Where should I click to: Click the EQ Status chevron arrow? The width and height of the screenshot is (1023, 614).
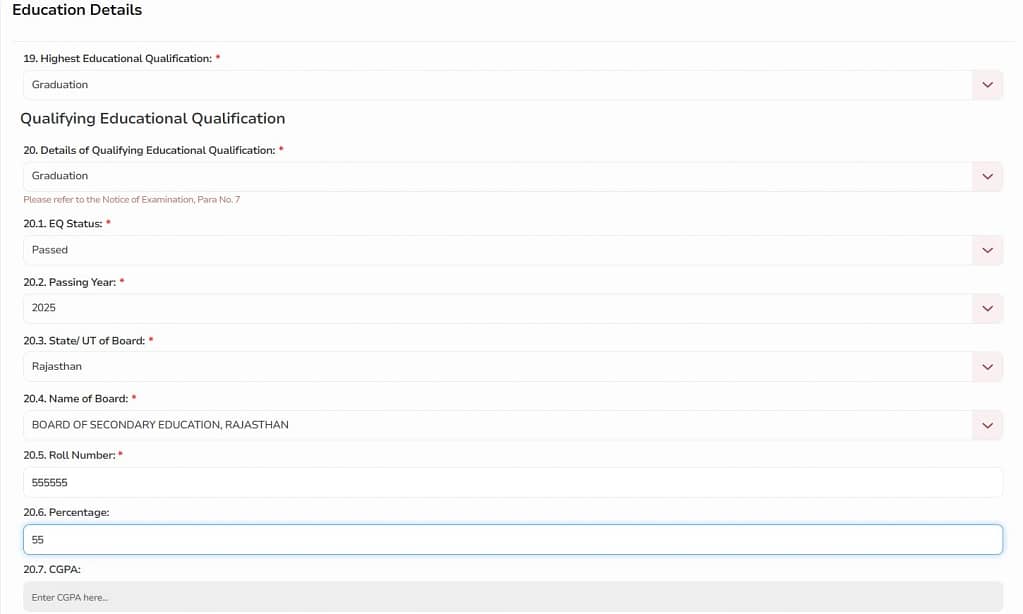point(987,250)
